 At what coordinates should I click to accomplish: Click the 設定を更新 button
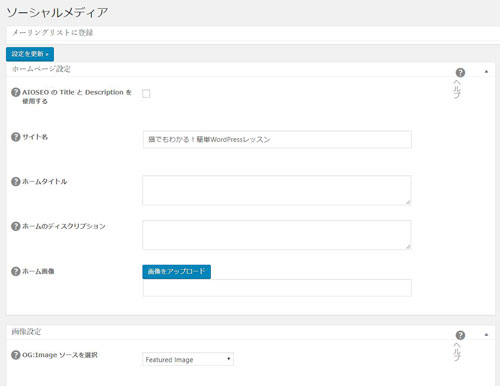30,54
